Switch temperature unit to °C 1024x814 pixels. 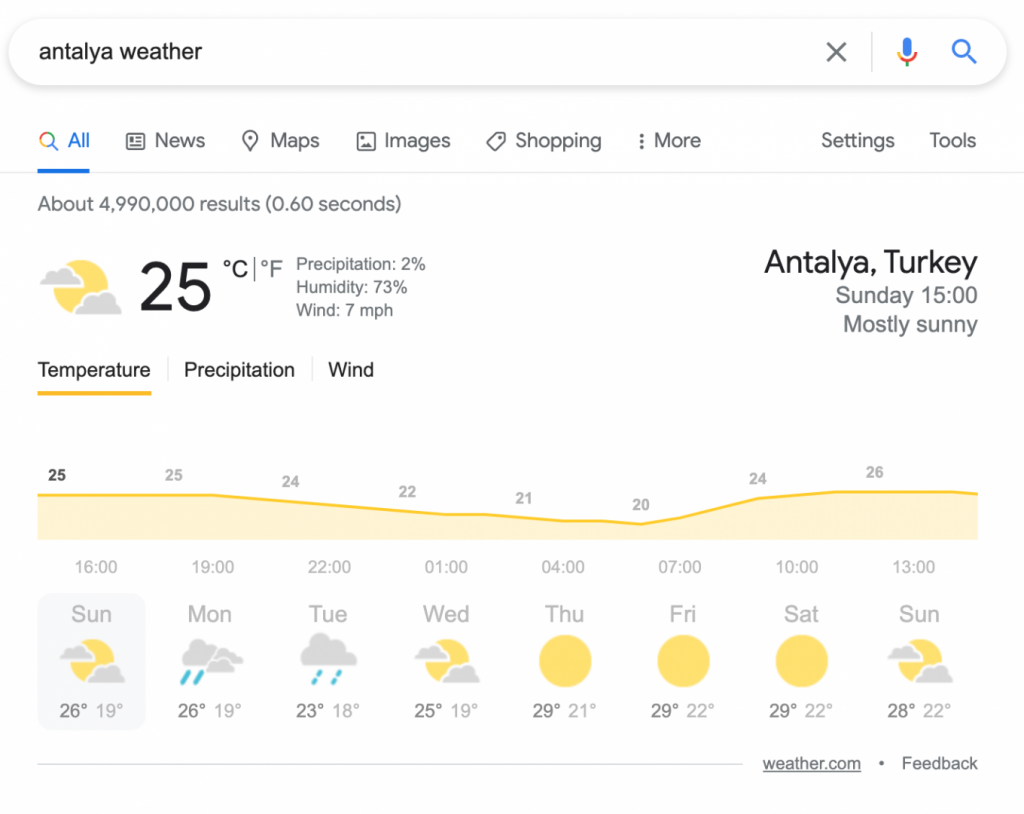pos(235,269)
